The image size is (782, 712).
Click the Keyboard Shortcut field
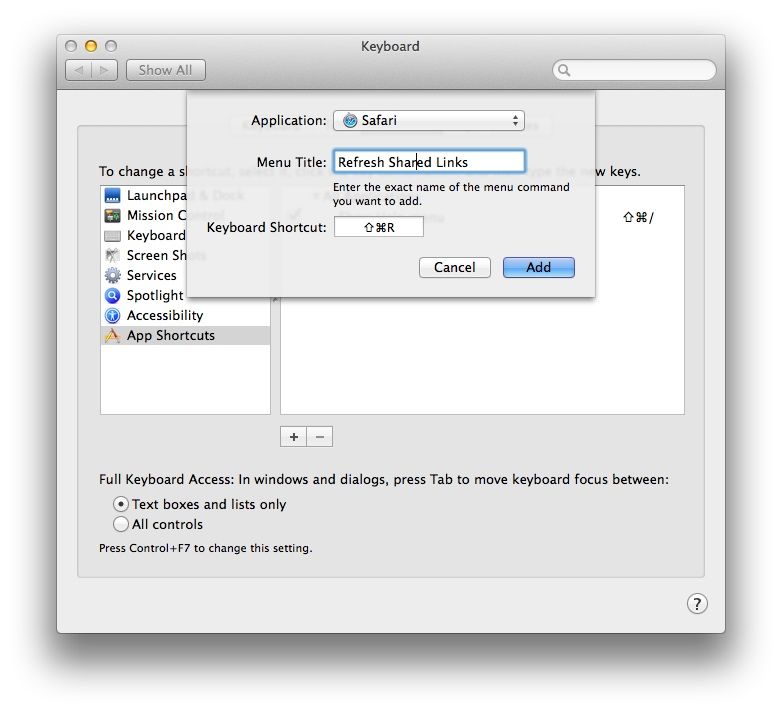click(378, 228)
